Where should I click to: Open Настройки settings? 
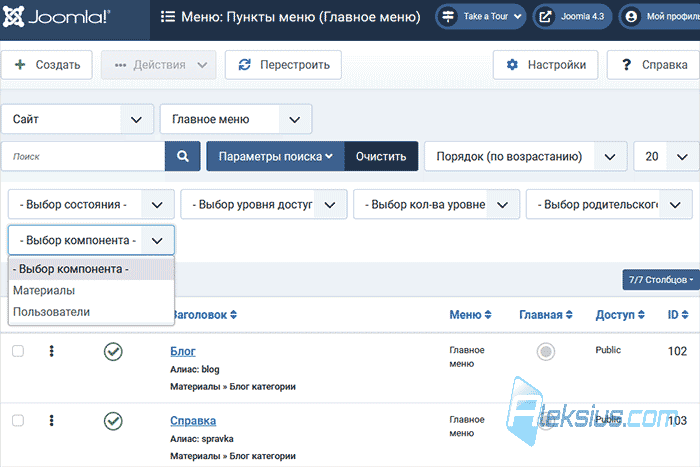tap(546, 65)
